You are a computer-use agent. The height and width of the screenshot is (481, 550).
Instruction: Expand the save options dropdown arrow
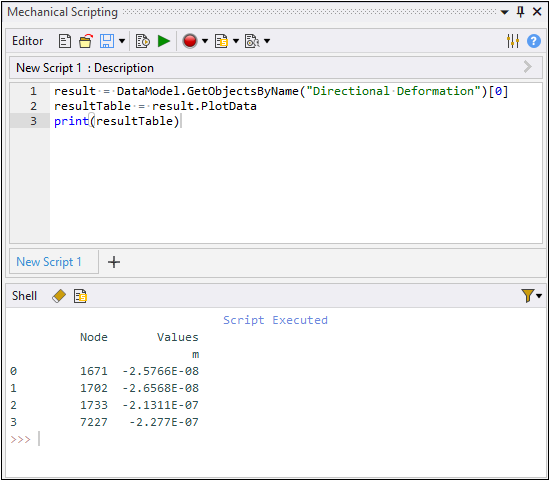click(122, 41)
